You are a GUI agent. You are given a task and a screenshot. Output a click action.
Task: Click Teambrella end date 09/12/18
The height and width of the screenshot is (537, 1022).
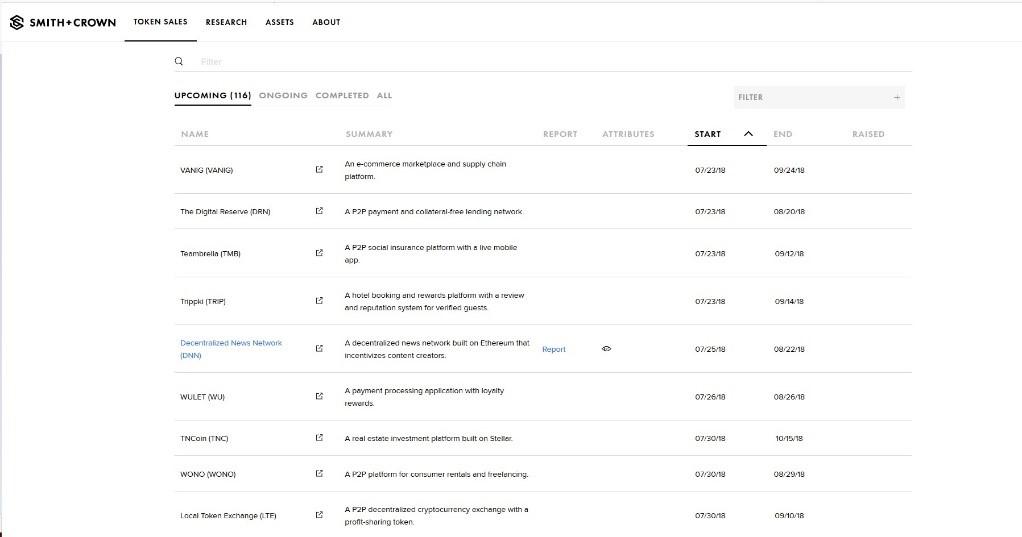point(789,254)
